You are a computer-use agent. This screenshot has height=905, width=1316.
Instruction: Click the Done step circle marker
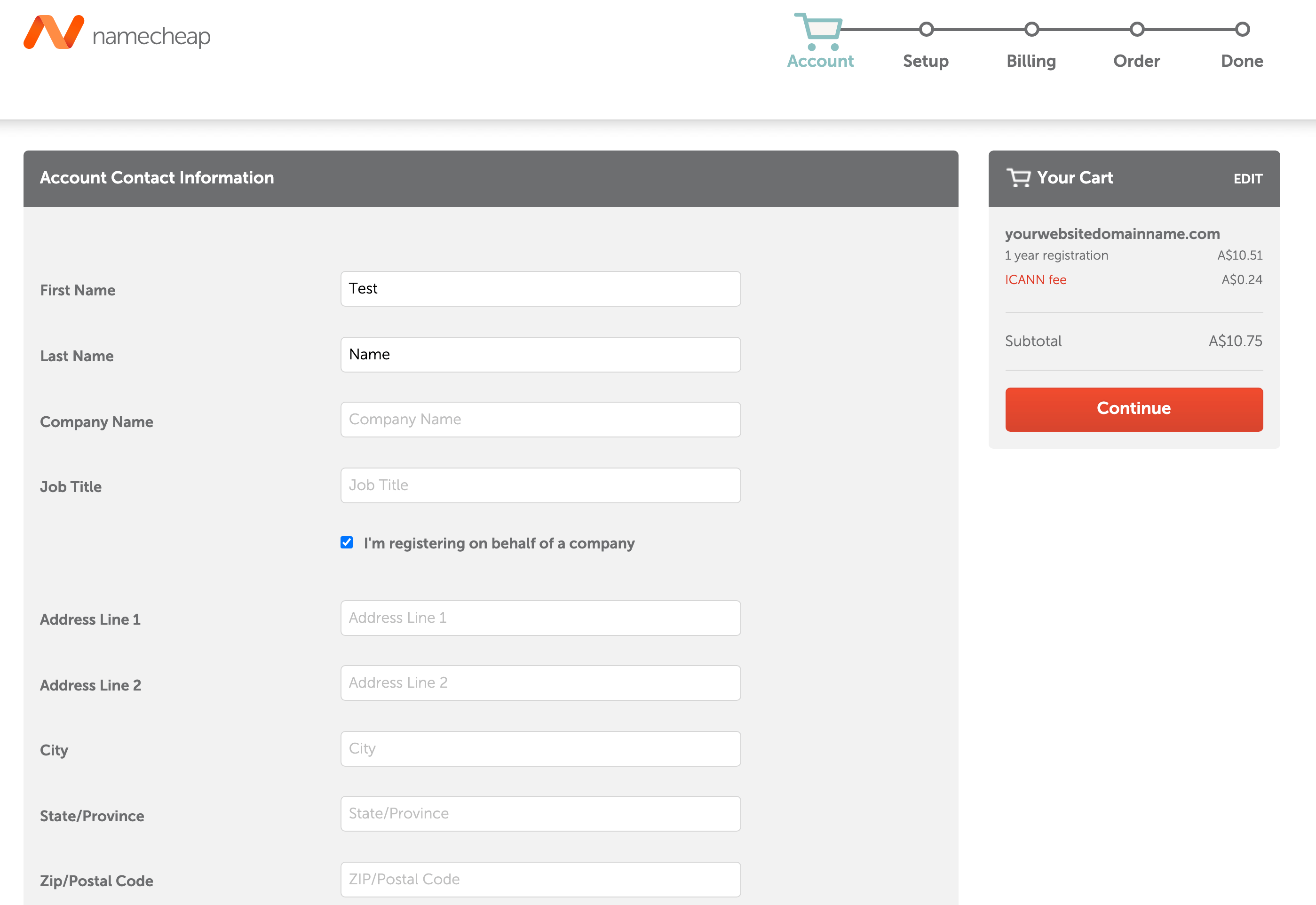tap(1242, 29)
